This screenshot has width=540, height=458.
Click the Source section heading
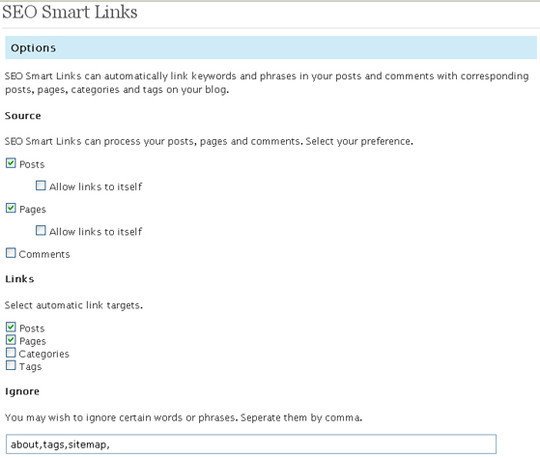point(23,116)
